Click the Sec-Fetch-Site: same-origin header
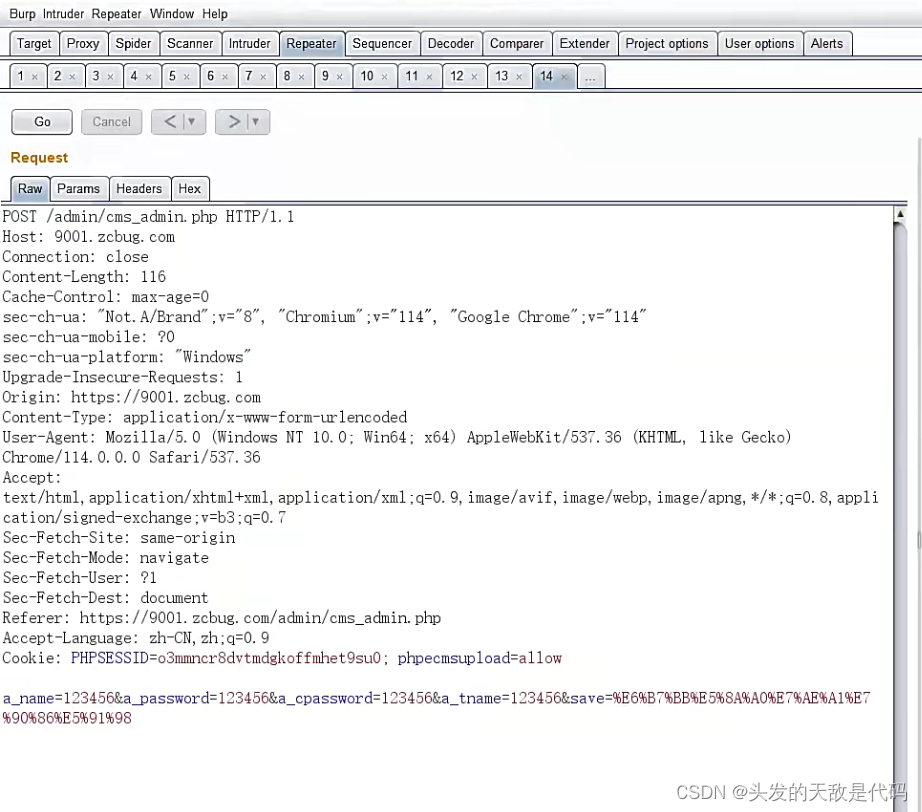 [119, 538]
